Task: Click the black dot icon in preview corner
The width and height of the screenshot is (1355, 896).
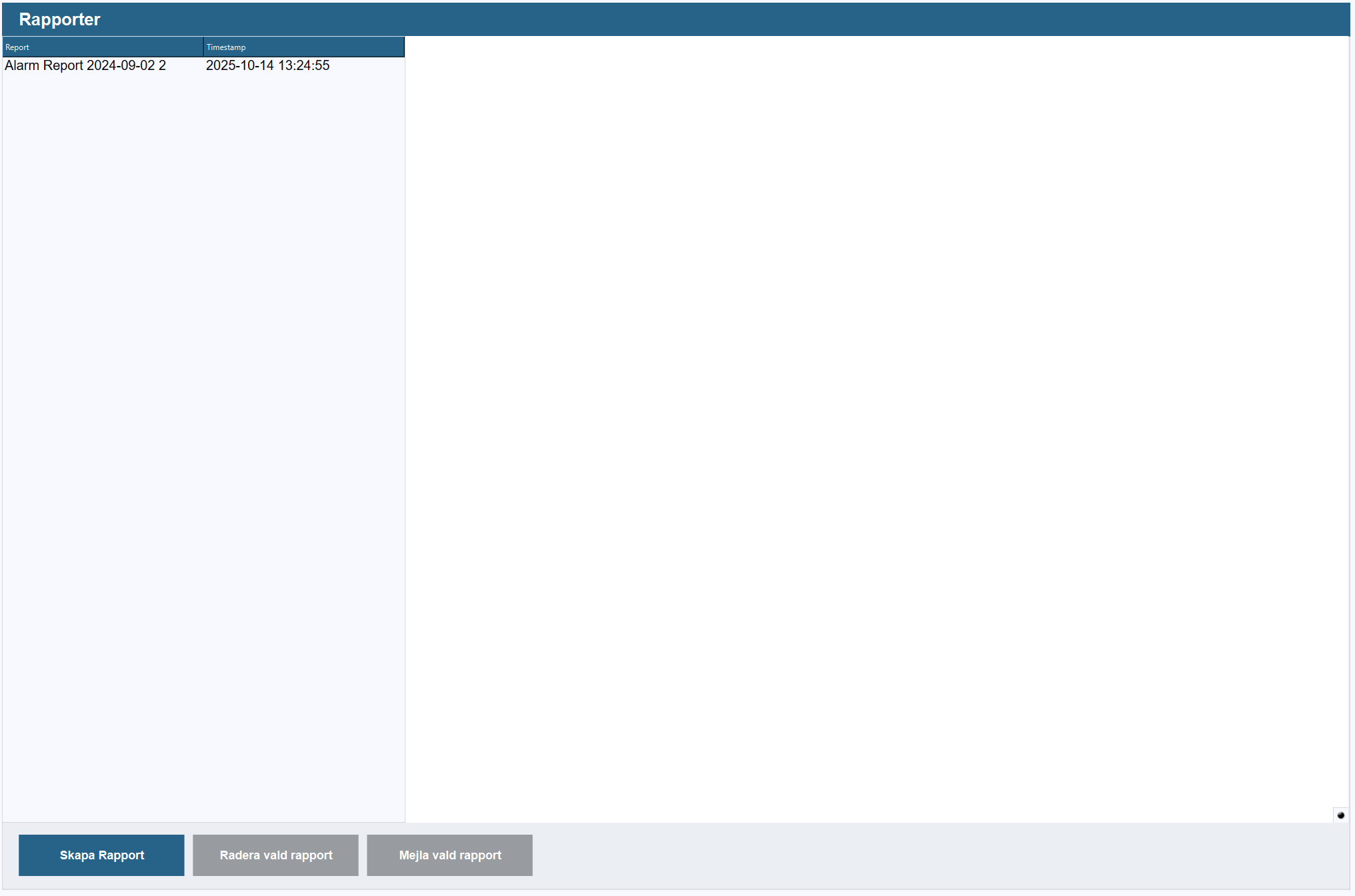Action: tap(1340, 815)
